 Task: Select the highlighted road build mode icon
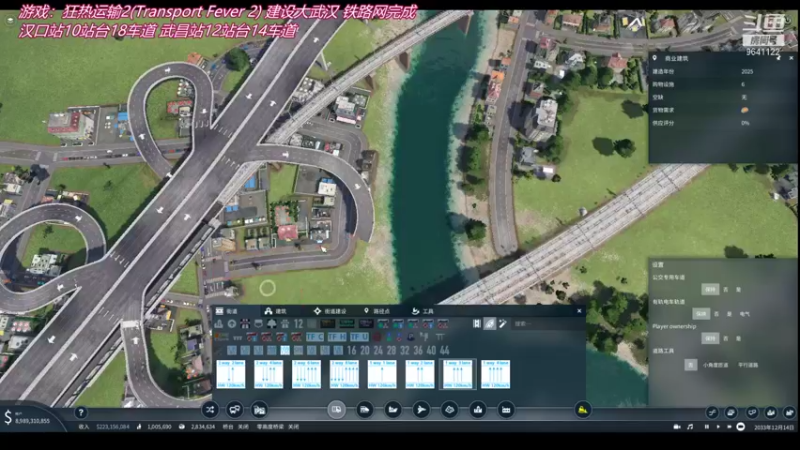tap(489, 323)
